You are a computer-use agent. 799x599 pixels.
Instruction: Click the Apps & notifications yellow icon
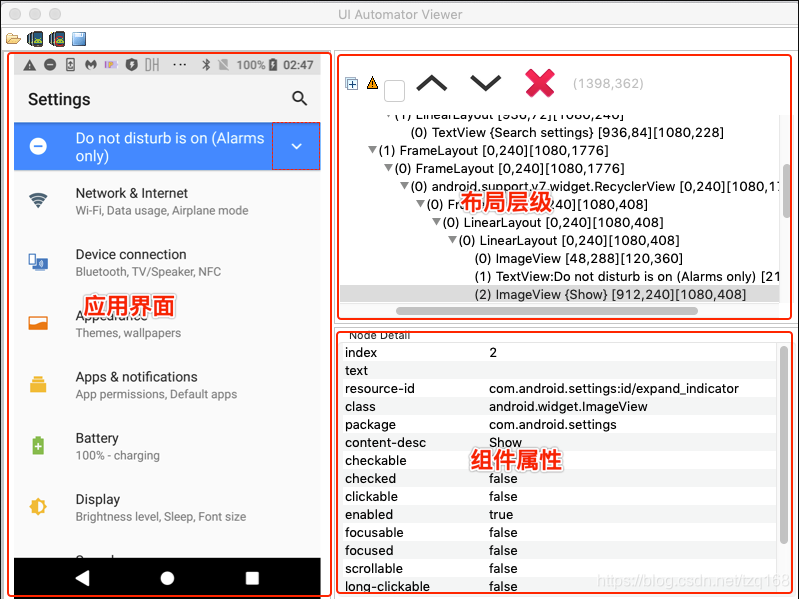(x=38, y=384)
